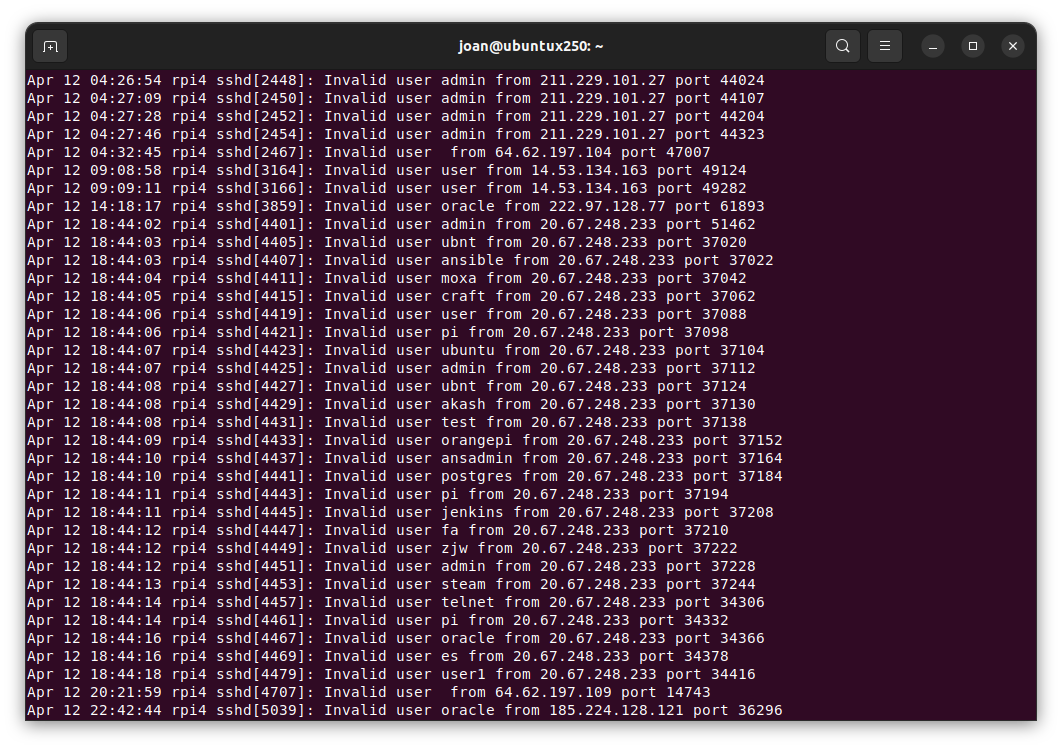Open a new terminal tab
Viewport: 1062px width, 749px height.
click(50, 46)
